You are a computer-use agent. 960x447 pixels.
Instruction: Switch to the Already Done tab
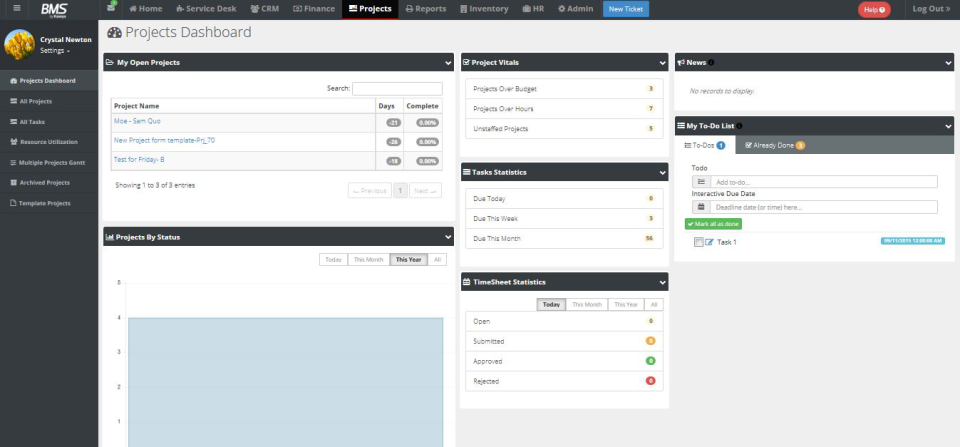(x=774, y=145)
